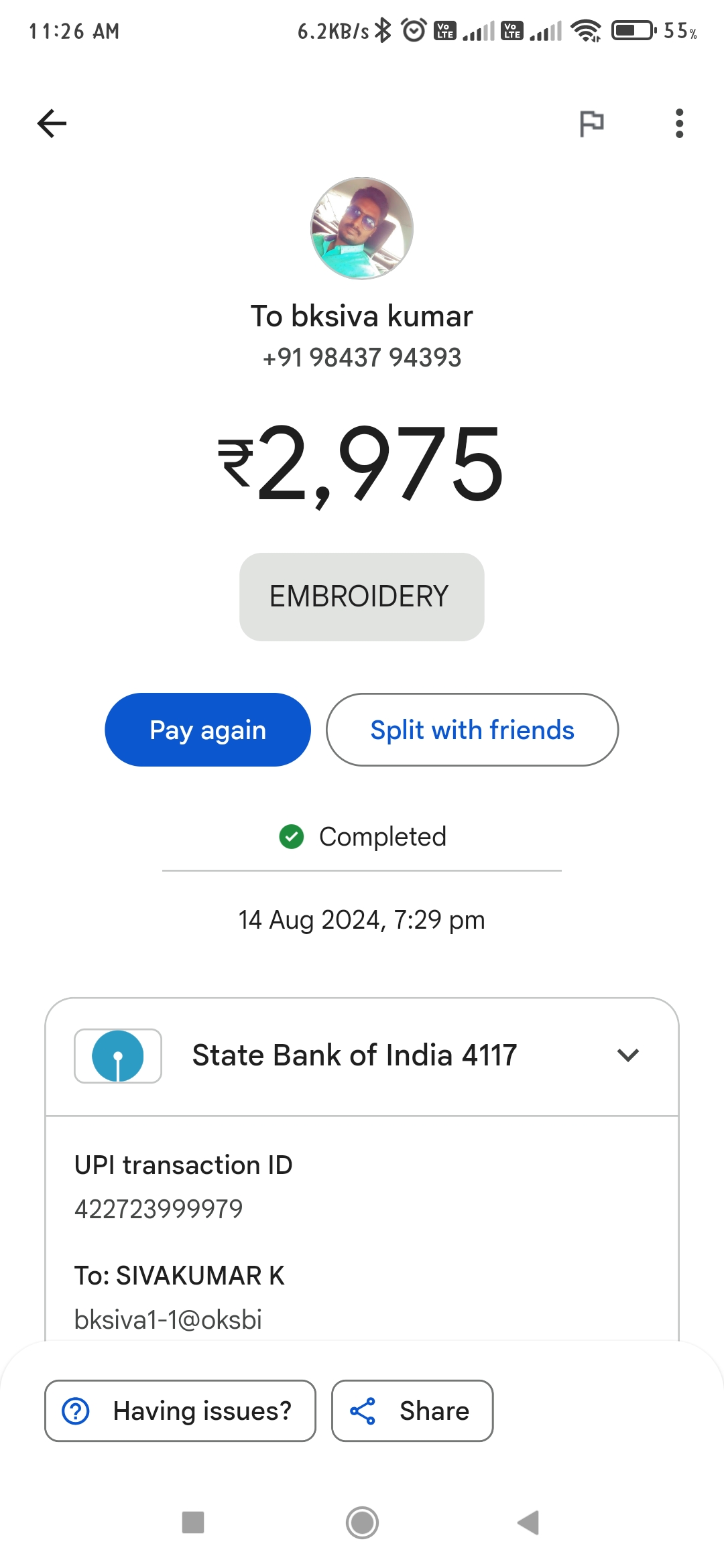
Task: Tap the Pay again button
Action: [208, 730]
